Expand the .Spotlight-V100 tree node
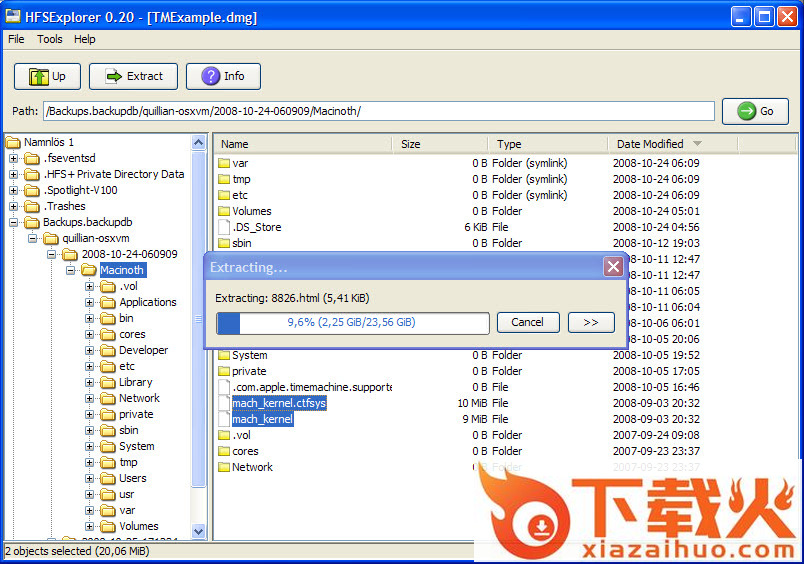Viewport: 804px width, 564px height. click(14, 190)
